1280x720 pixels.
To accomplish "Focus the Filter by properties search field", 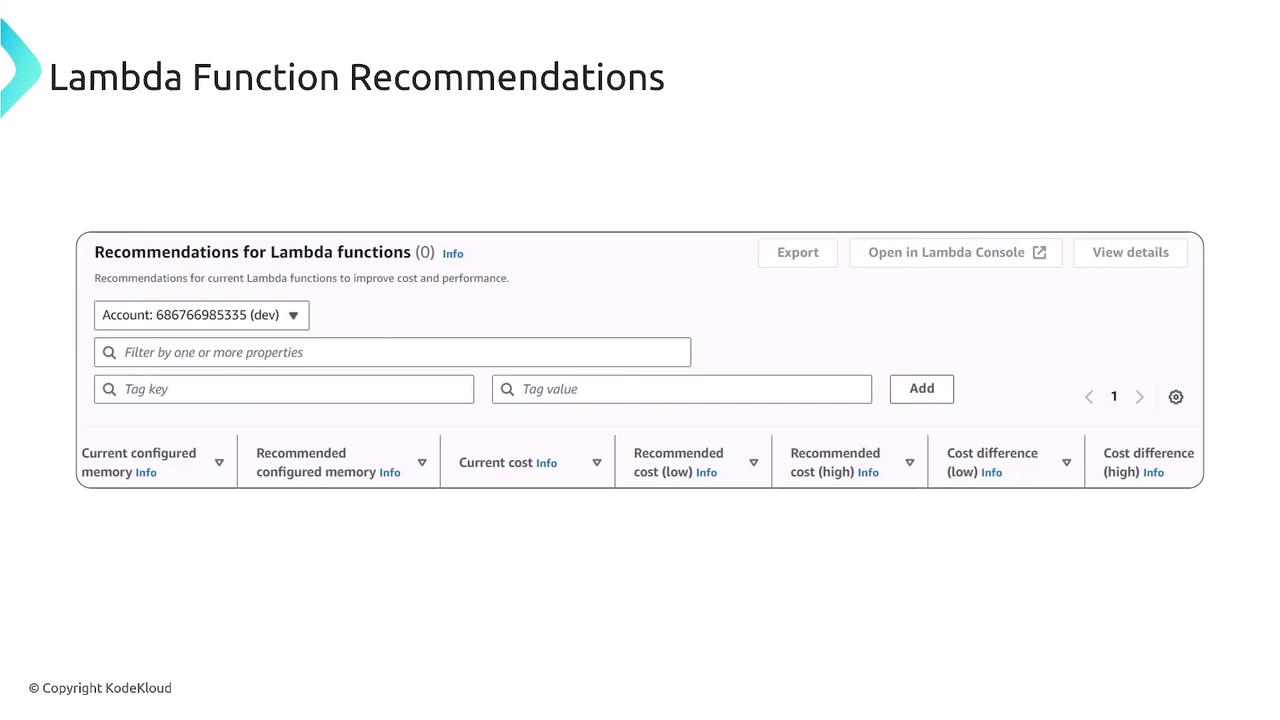I will [x=400, y=352].
